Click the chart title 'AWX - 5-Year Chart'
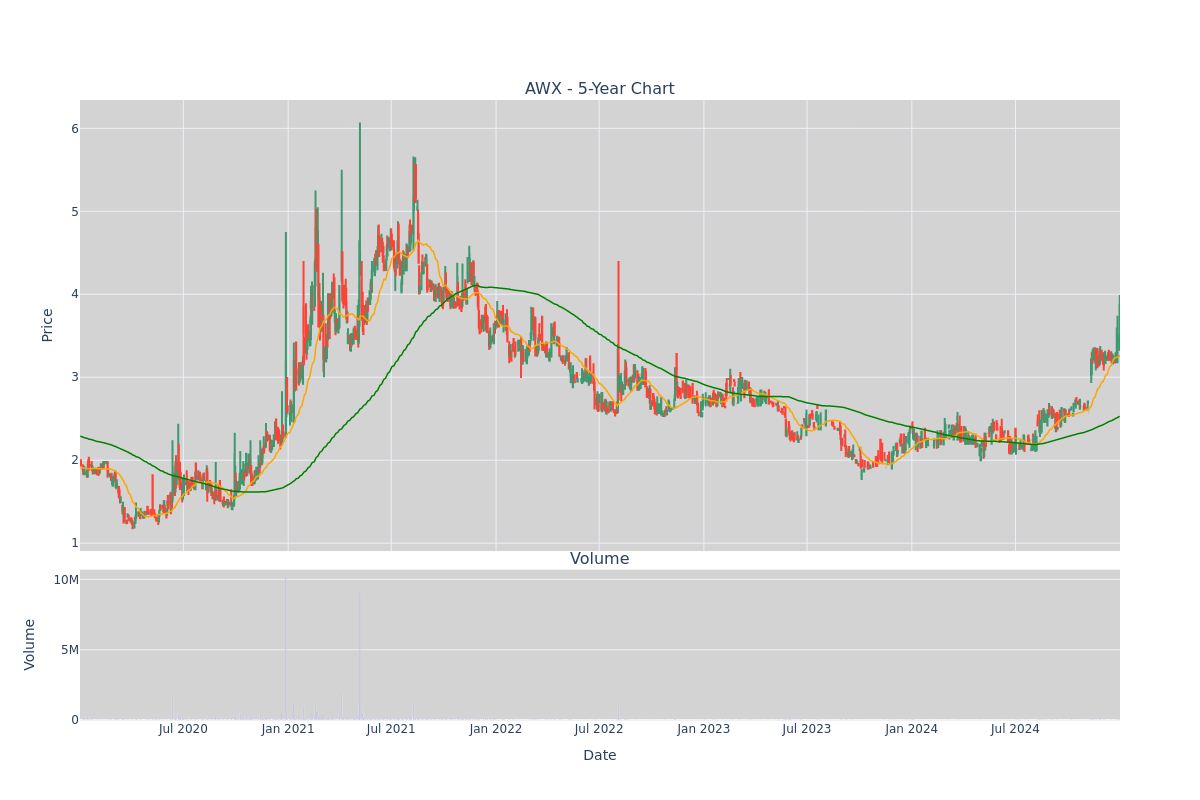This screenshot has width=1200, height=800. pyautogui.click(x=599, y=89)
